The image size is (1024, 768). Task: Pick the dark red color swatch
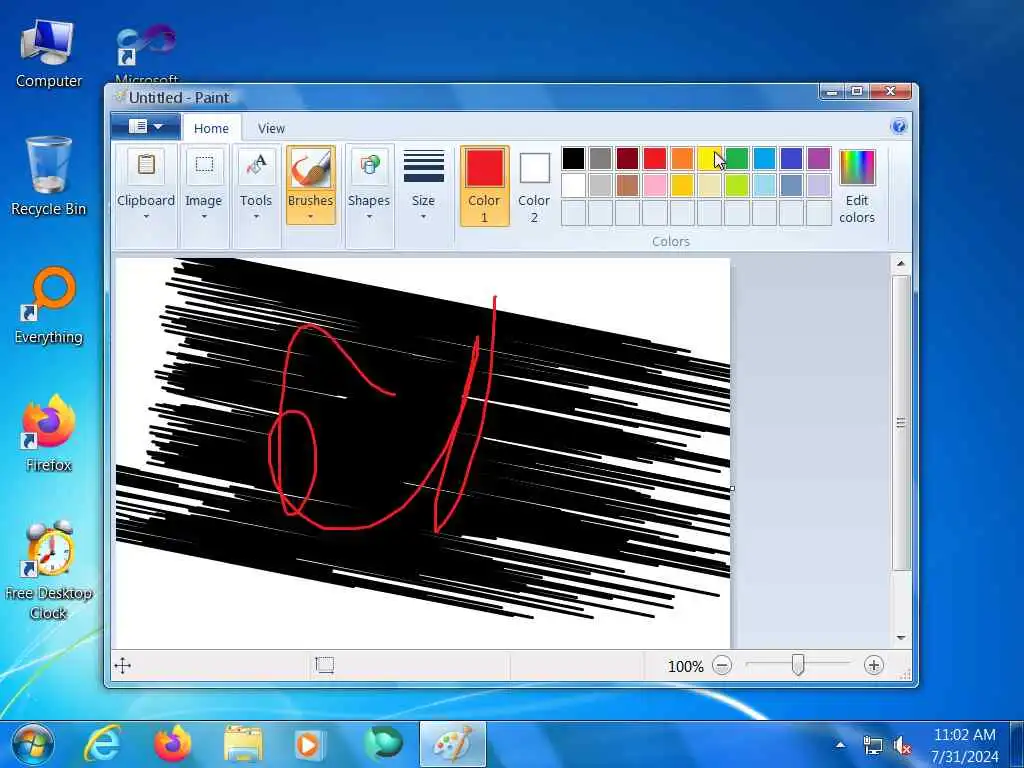(628, 158)
